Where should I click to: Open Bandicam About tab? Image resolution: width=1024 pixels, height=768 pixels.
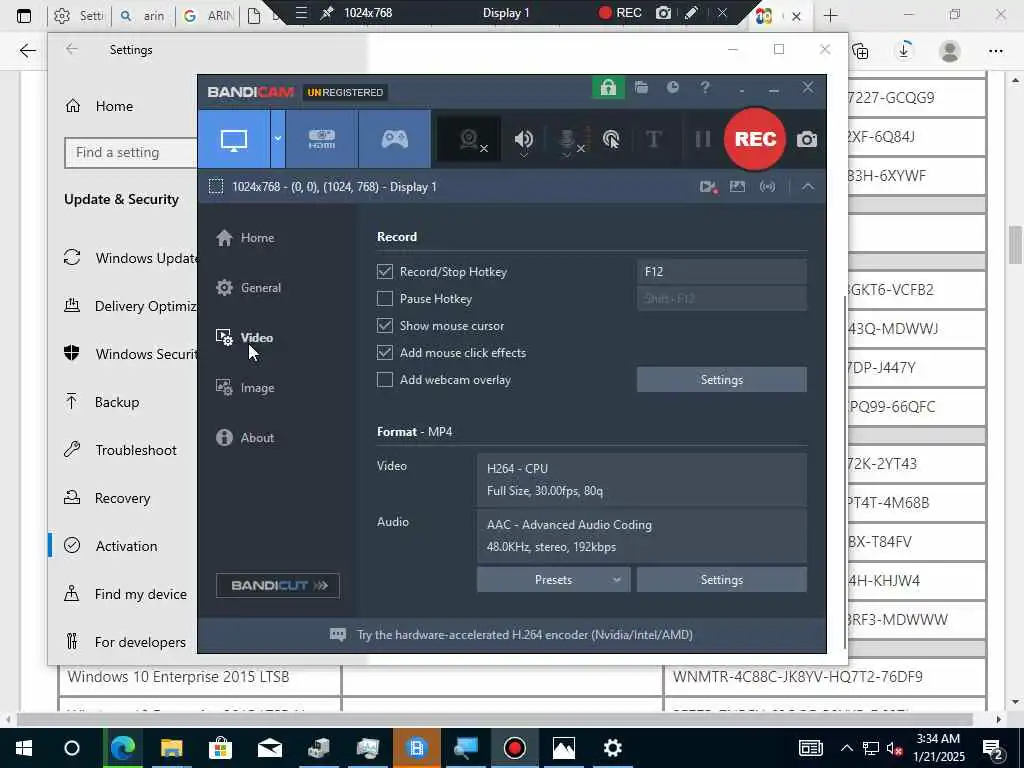tap(245, 438)
